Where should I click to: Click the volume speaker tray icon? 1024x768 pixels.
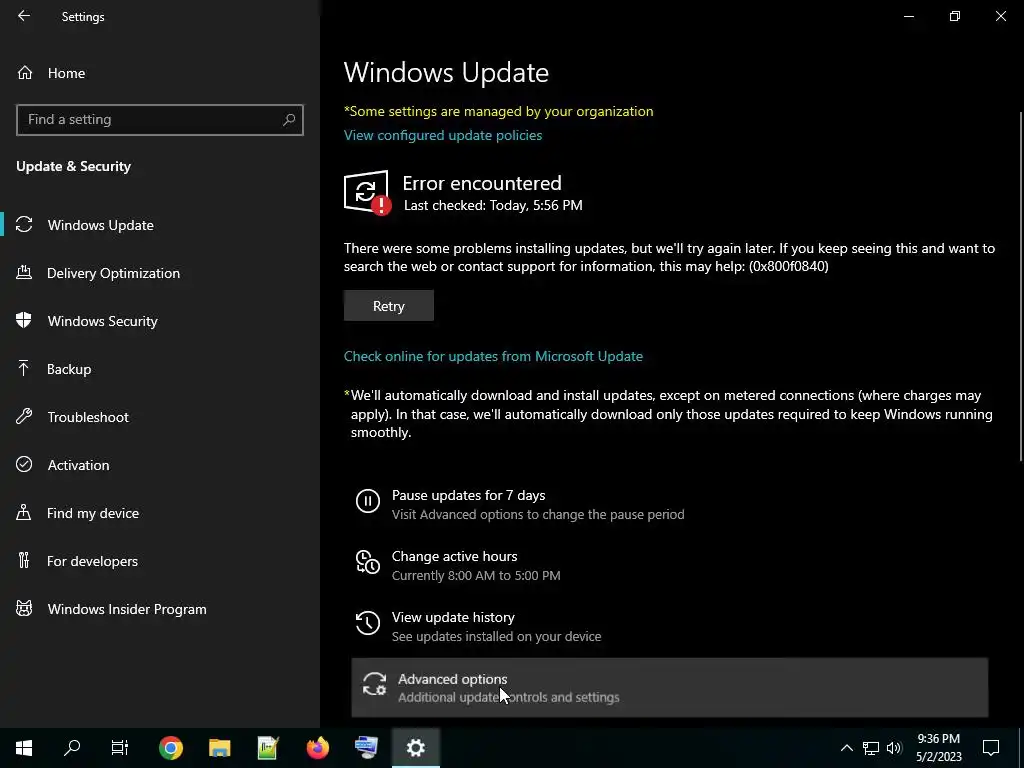(894, 748)
